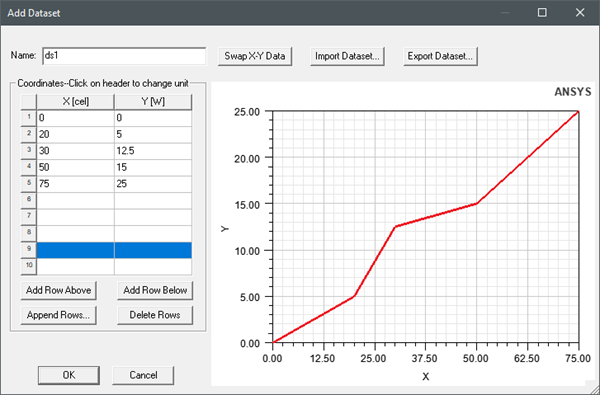
Task: Click the X cell in row 1 containing 0
Action: coord(75,118)
